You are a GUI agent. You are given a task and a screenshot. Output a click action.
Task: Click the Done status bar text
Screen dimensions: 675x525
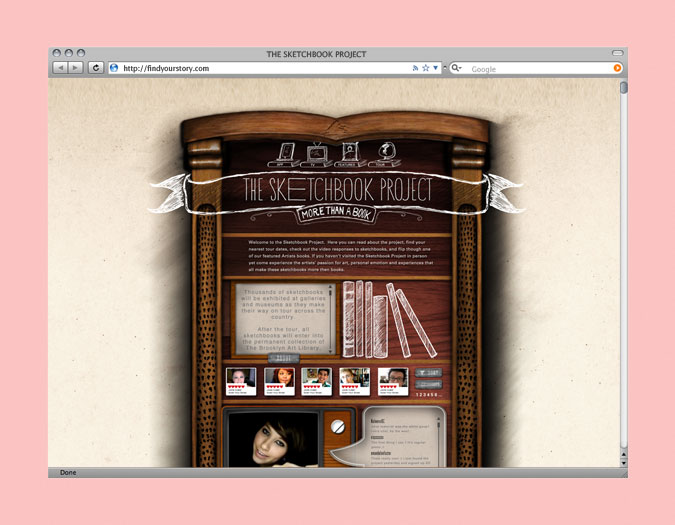(68, 472)
